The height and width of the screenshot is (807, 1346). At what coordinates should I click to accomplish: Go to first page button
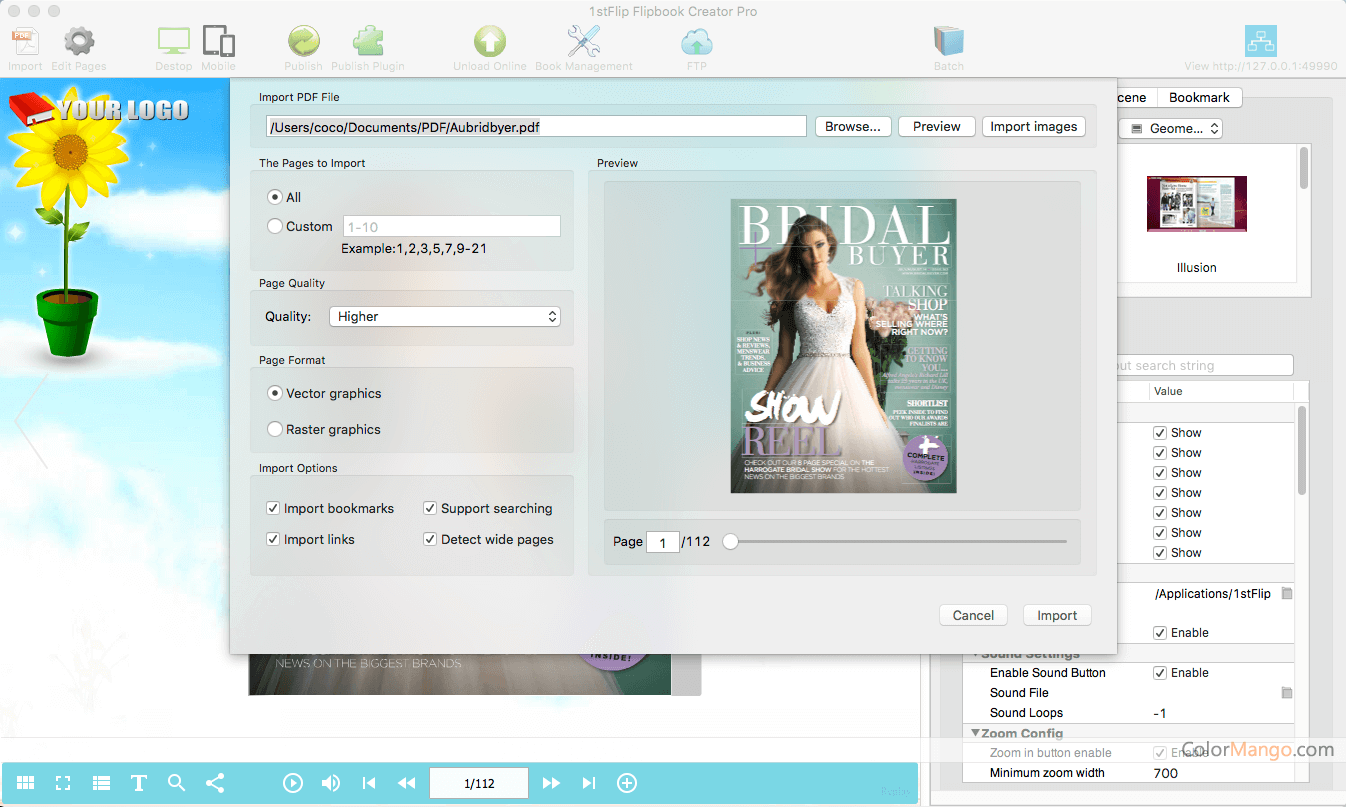[x=369, y=783]
